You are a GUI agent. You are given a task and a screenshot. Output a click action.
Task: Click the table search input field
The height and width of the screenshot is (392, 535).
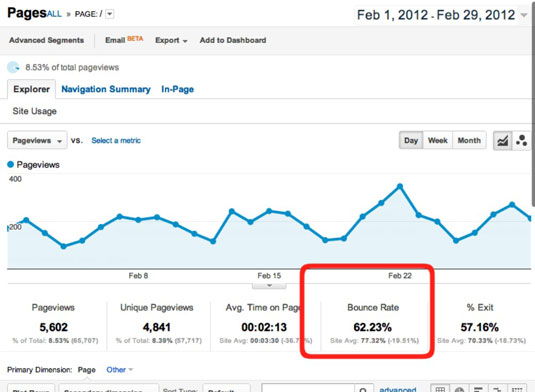308,389
